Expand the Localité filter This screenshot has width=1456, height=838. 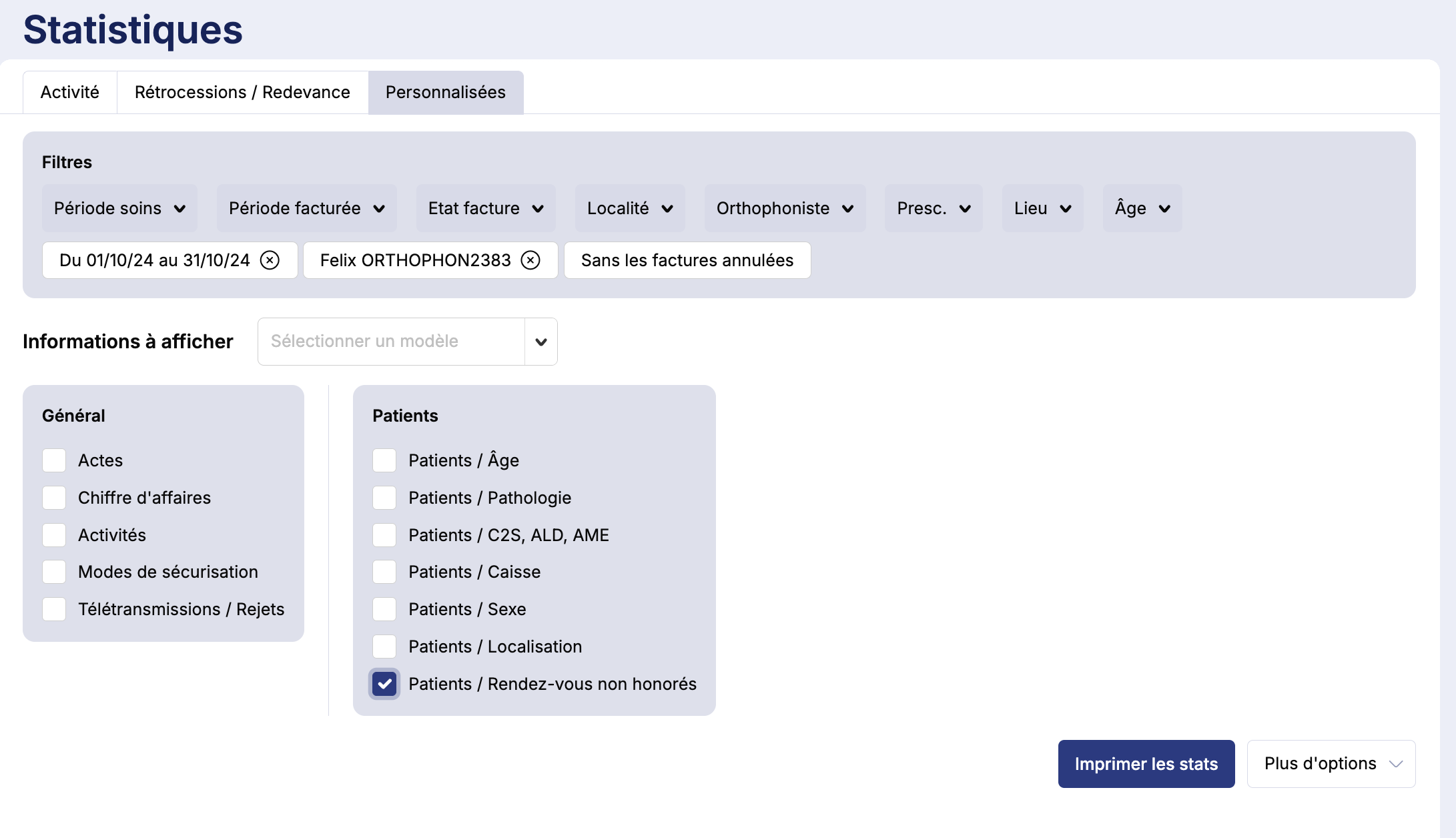pos(630,208)
